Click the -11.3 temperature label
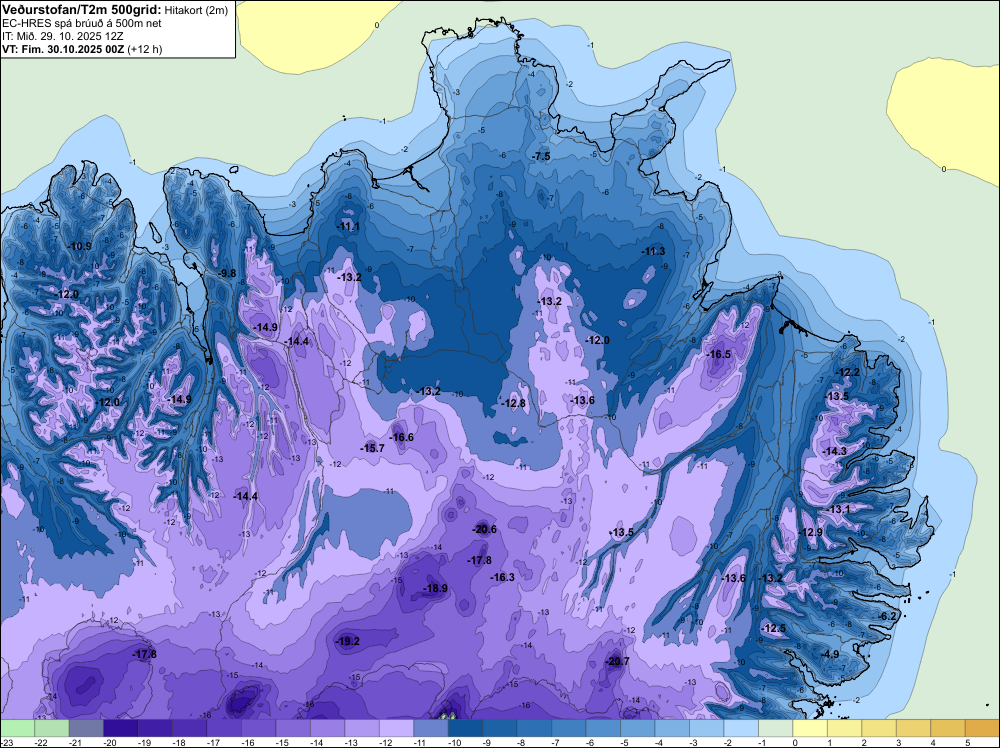The width and height of the screenshot is (1000, 748). click(654, 251)
